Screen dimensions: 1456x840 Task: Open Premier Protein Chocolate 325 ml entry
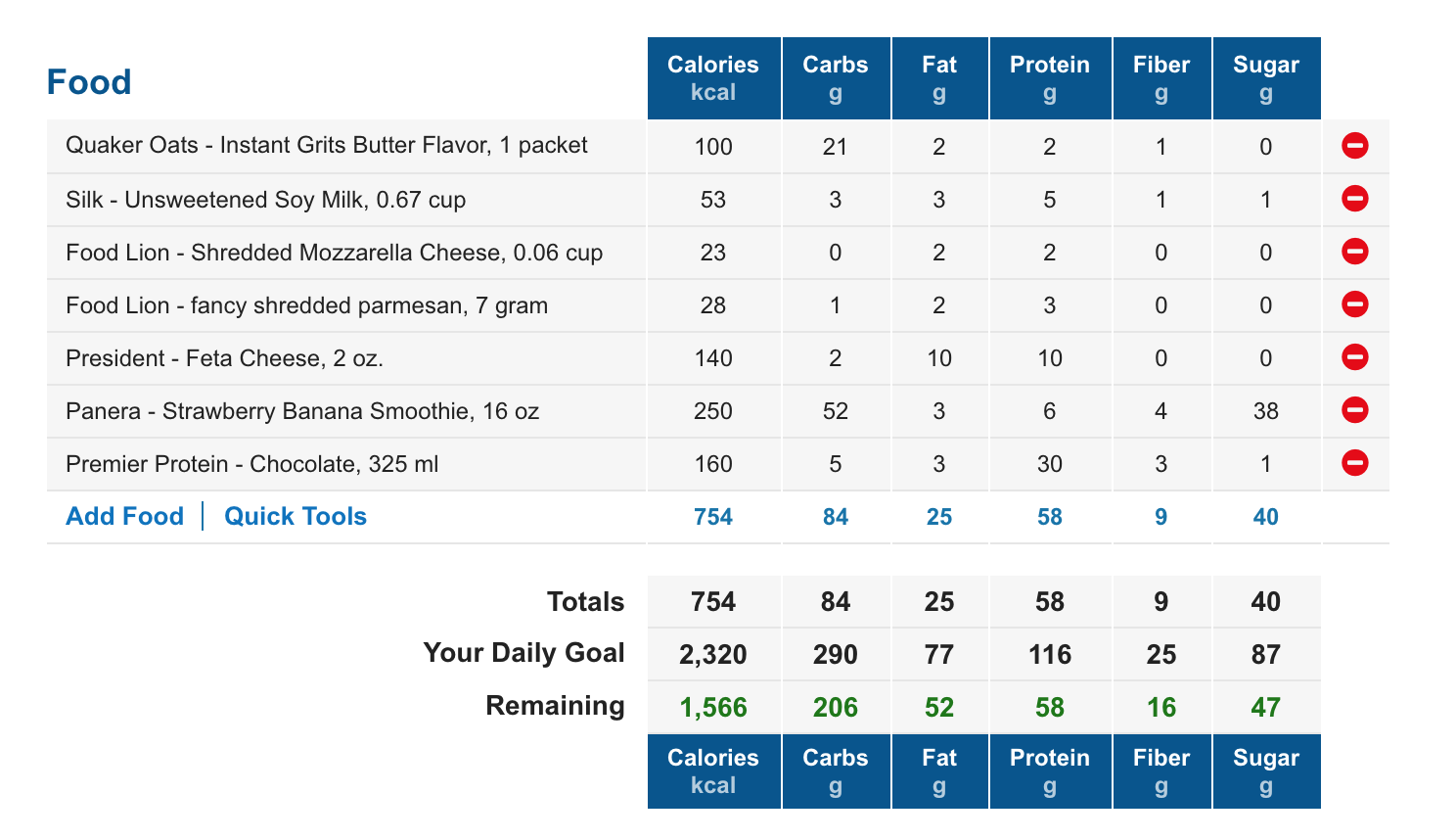point(251,464)
